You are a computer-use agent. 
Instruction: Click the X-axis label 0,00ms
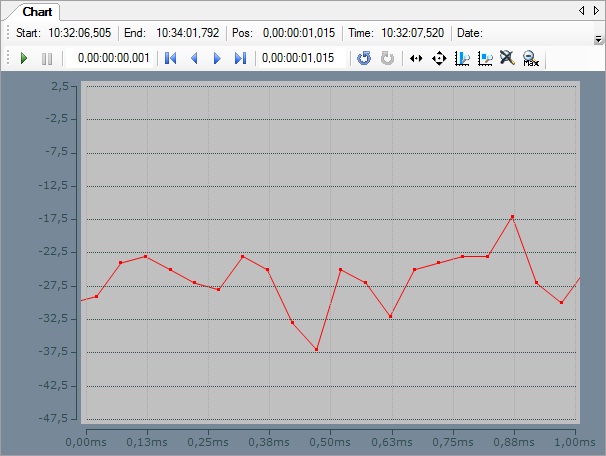[86, 442]
